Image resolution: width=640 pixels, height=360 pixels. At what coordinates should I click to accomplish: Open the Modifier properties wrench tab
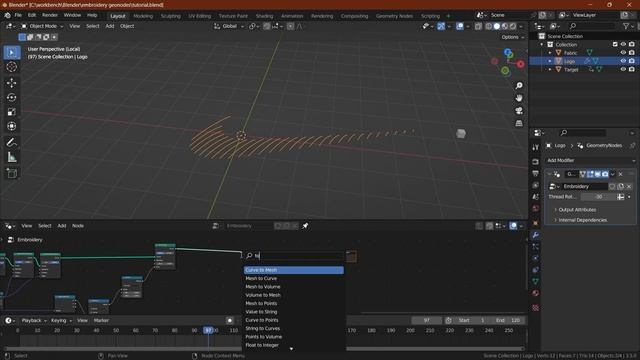pyautogui.click(x=536, y=235)
